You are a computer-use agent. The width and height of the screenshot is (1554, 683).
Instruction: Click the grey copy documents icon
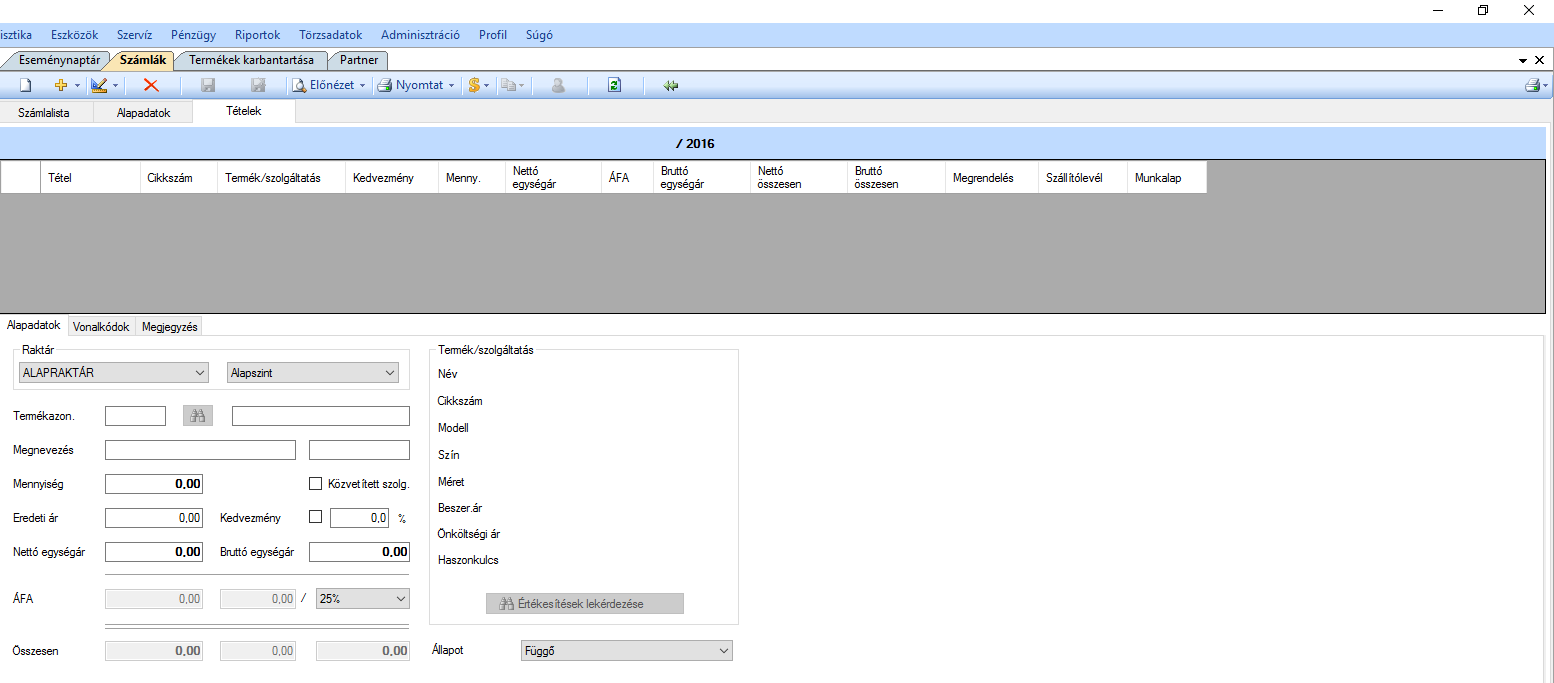[x=508, y=86]
